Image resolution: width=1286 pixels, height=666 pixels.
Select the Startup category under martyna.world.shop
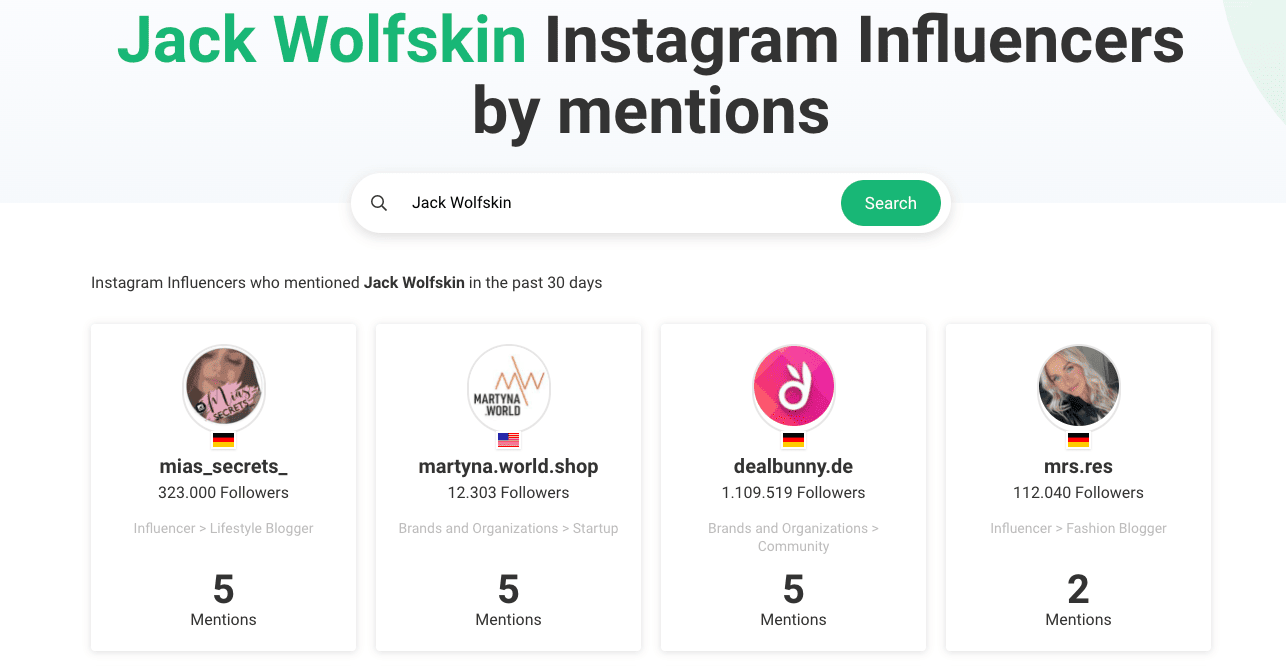tap(508, 528)
